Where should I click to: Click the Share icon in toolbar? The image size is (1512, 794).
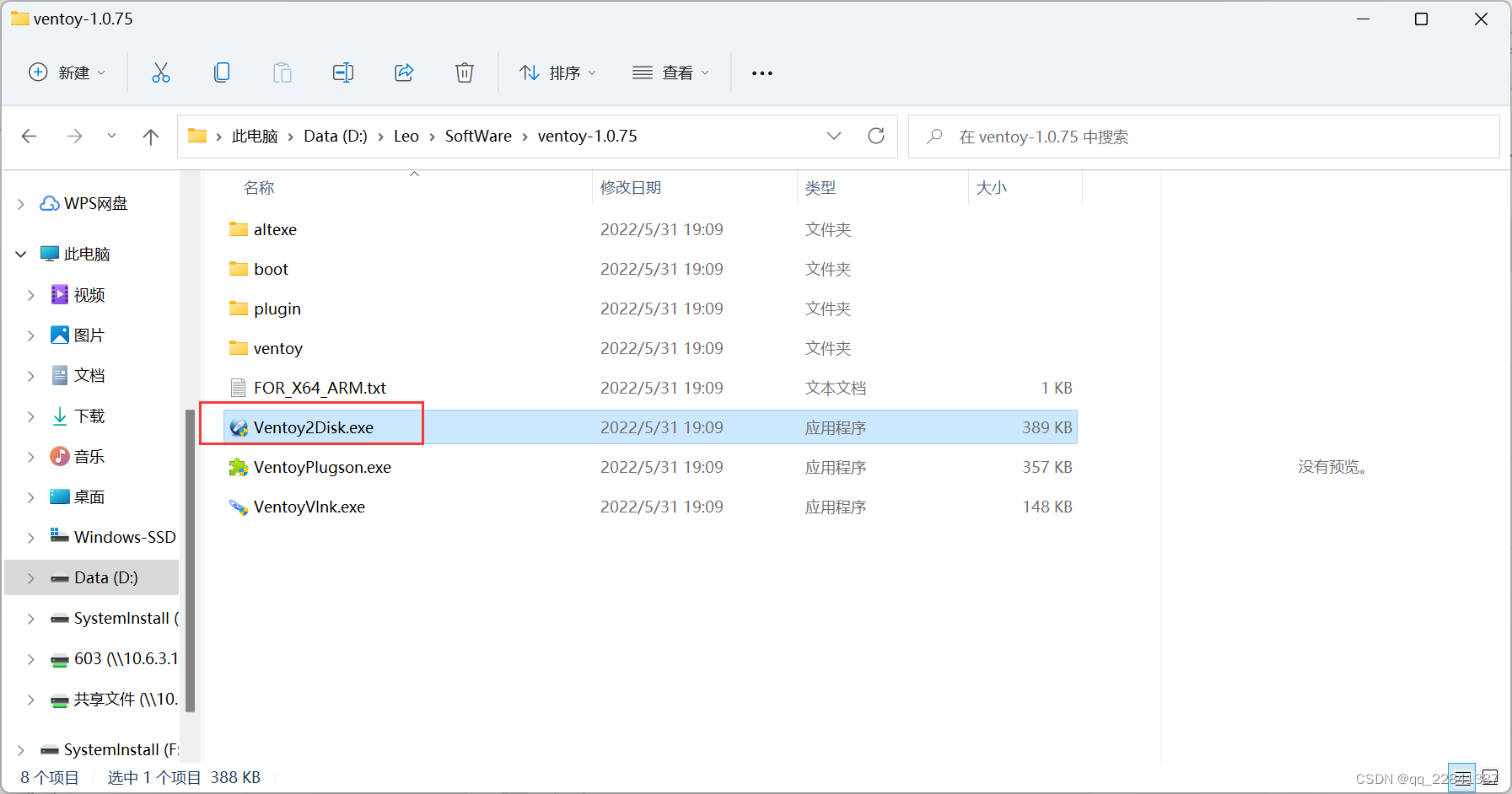404,72
